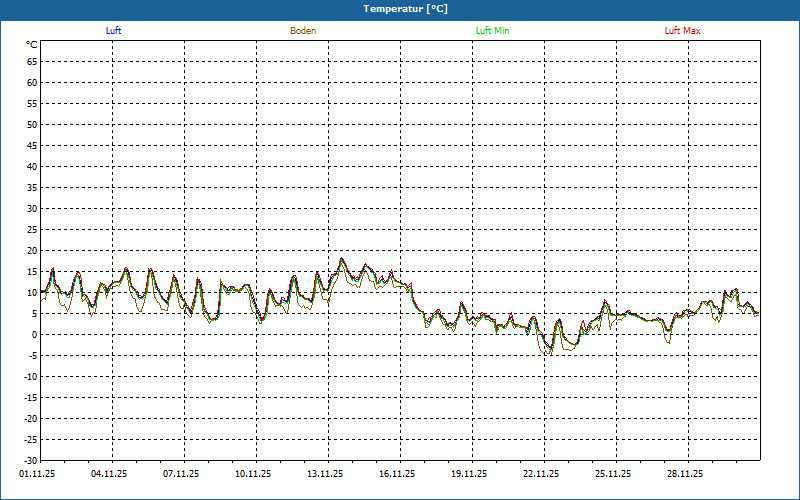Pick the 28.11.25 date label
The width and height of the screenshot is (800, 500).
click(x=686, y=475)
